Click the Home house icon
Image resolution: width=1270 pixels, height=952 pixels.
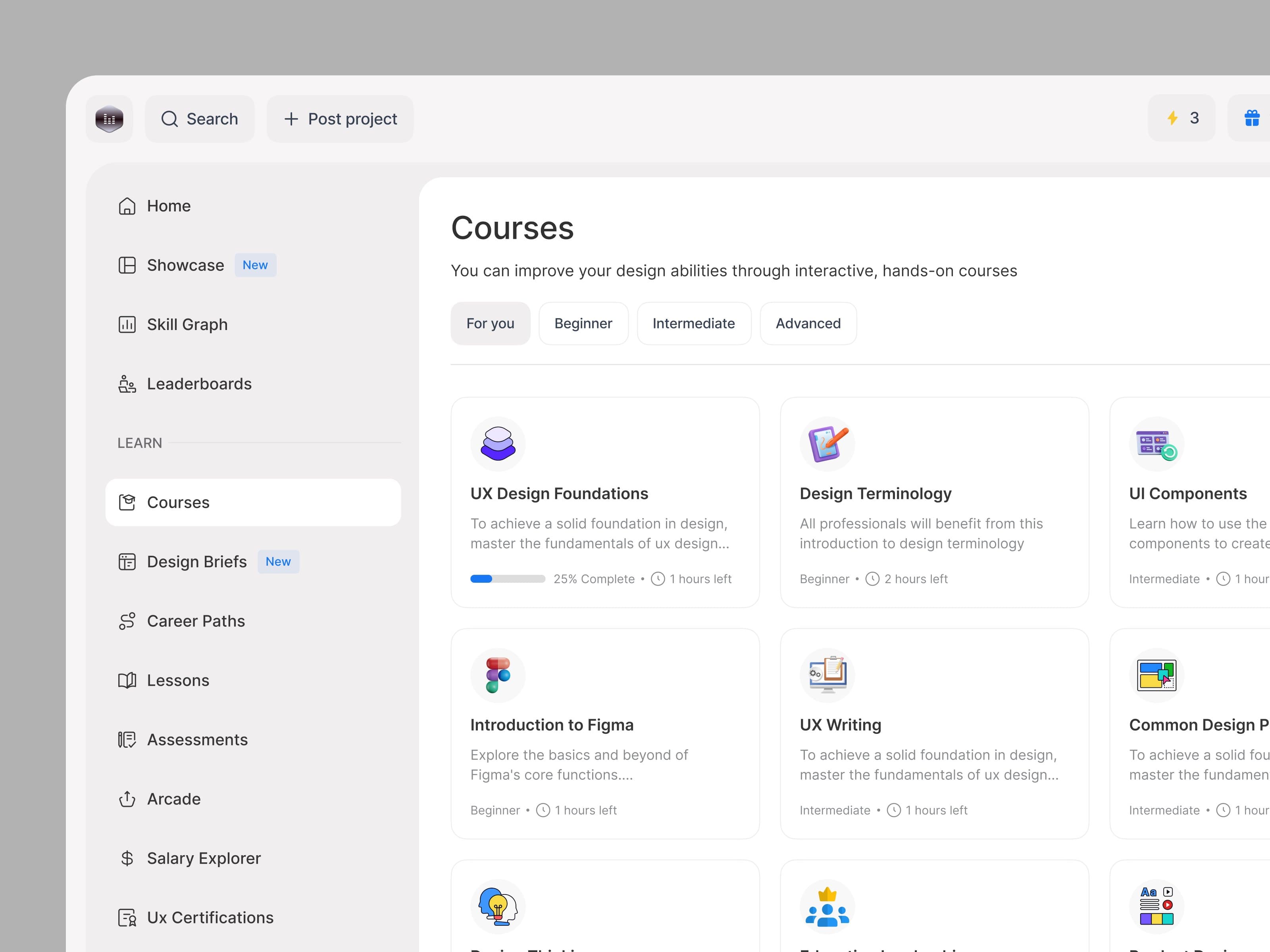(127, 206)
